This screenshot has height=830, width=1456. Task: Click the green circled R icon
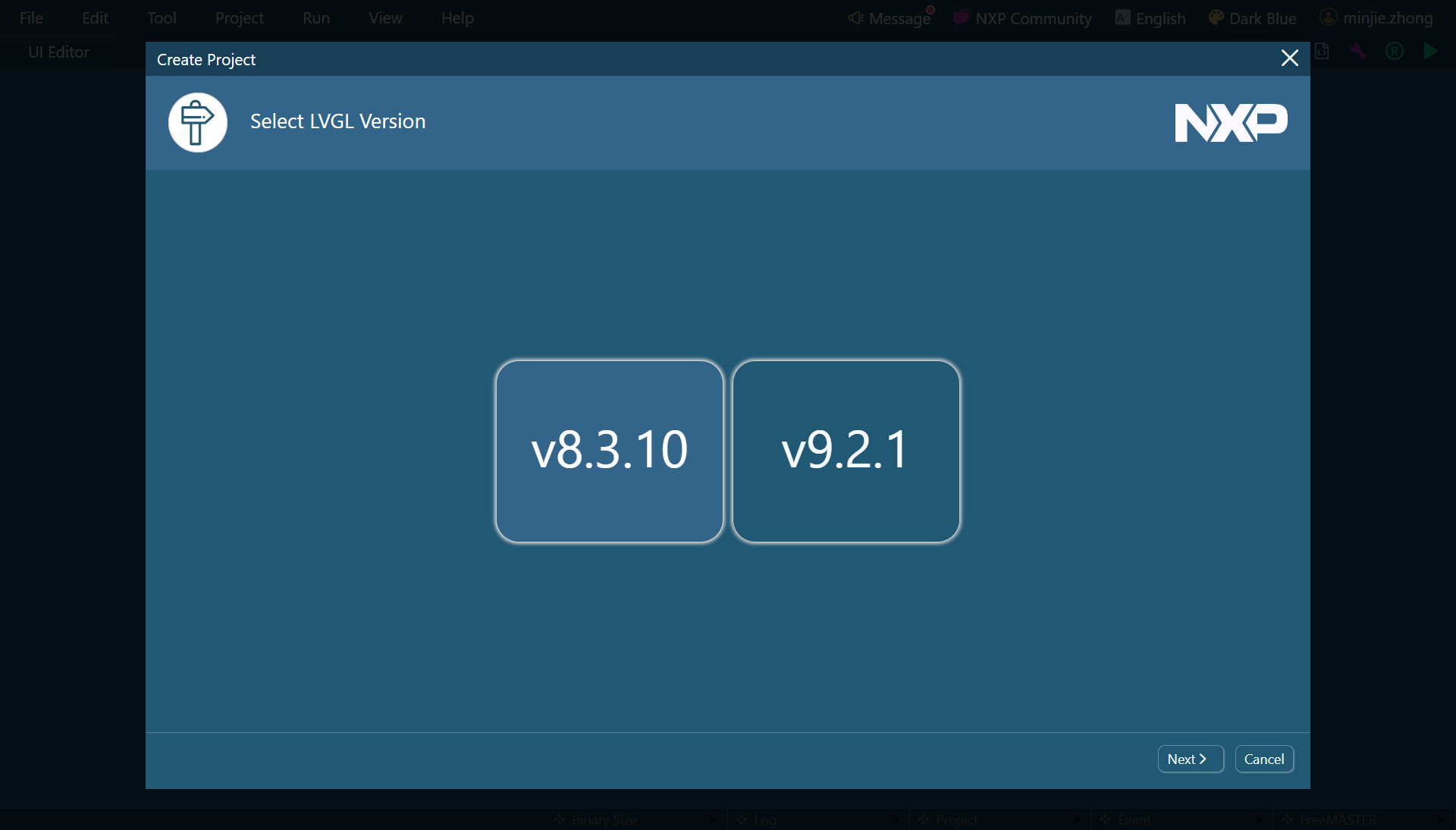(x=1394, y=52)
